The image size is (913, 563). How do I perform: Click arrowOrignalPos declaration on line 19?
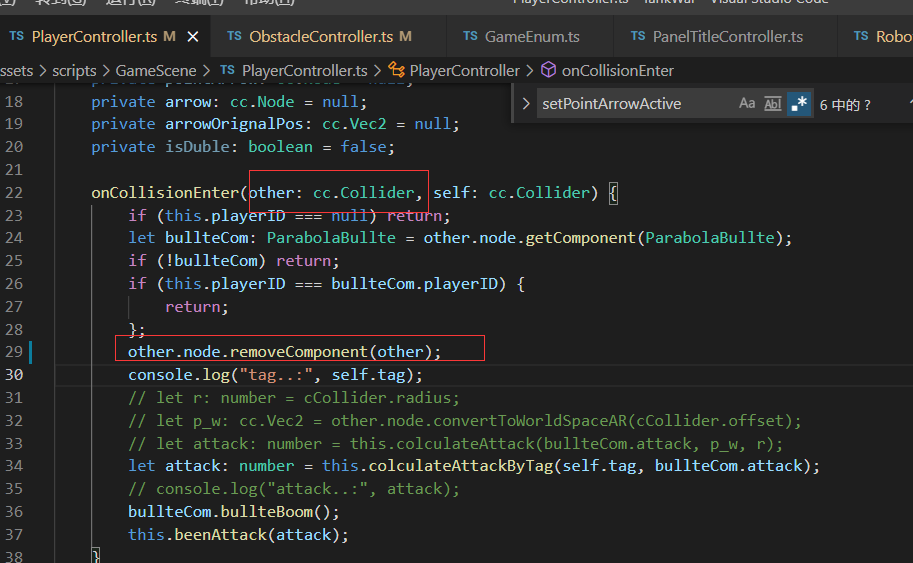[234, 124]
